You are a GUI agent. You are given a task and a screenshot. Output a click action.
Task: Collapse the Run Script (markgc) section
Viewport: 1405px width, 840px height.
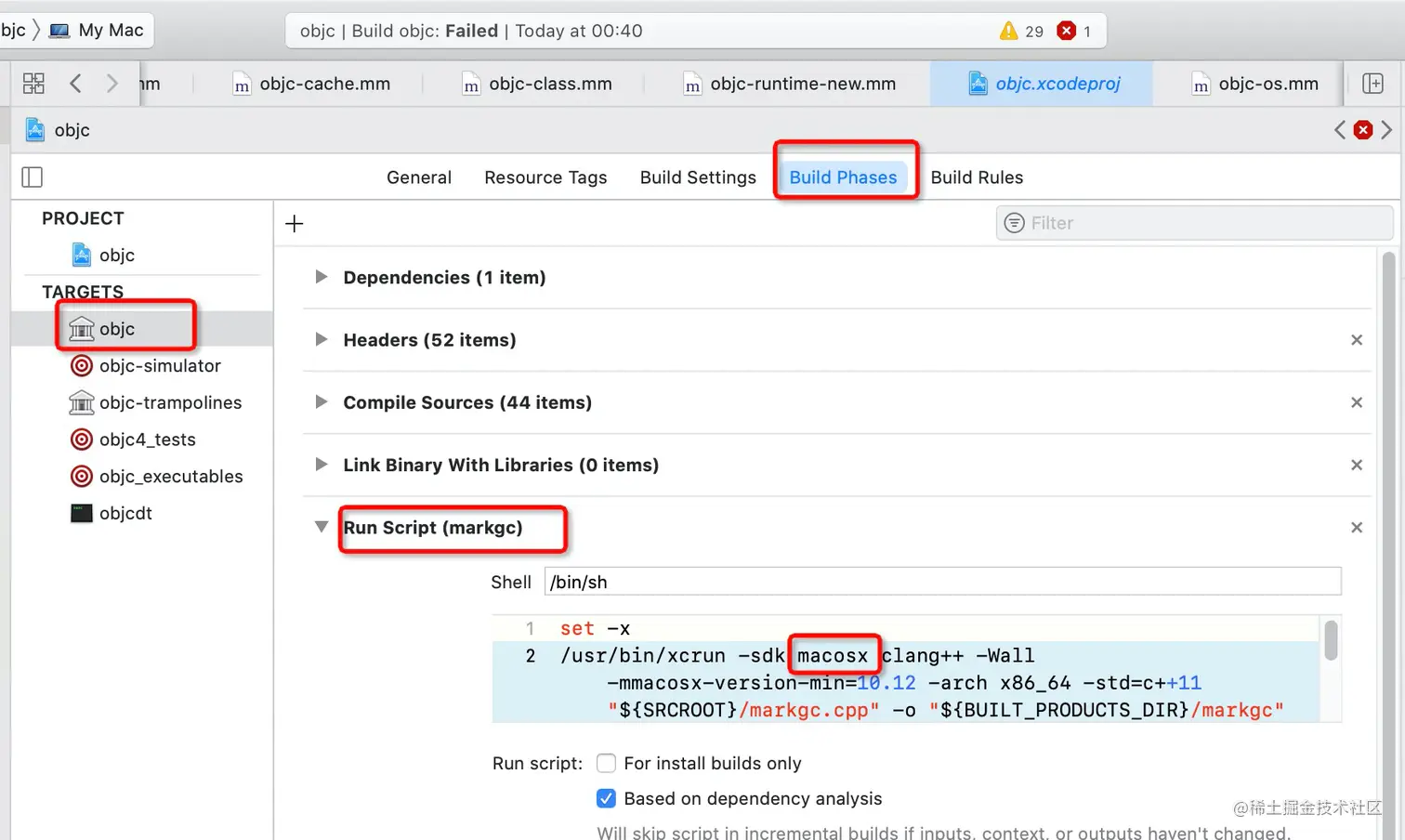pyautogui.click(x=321, y=527)
